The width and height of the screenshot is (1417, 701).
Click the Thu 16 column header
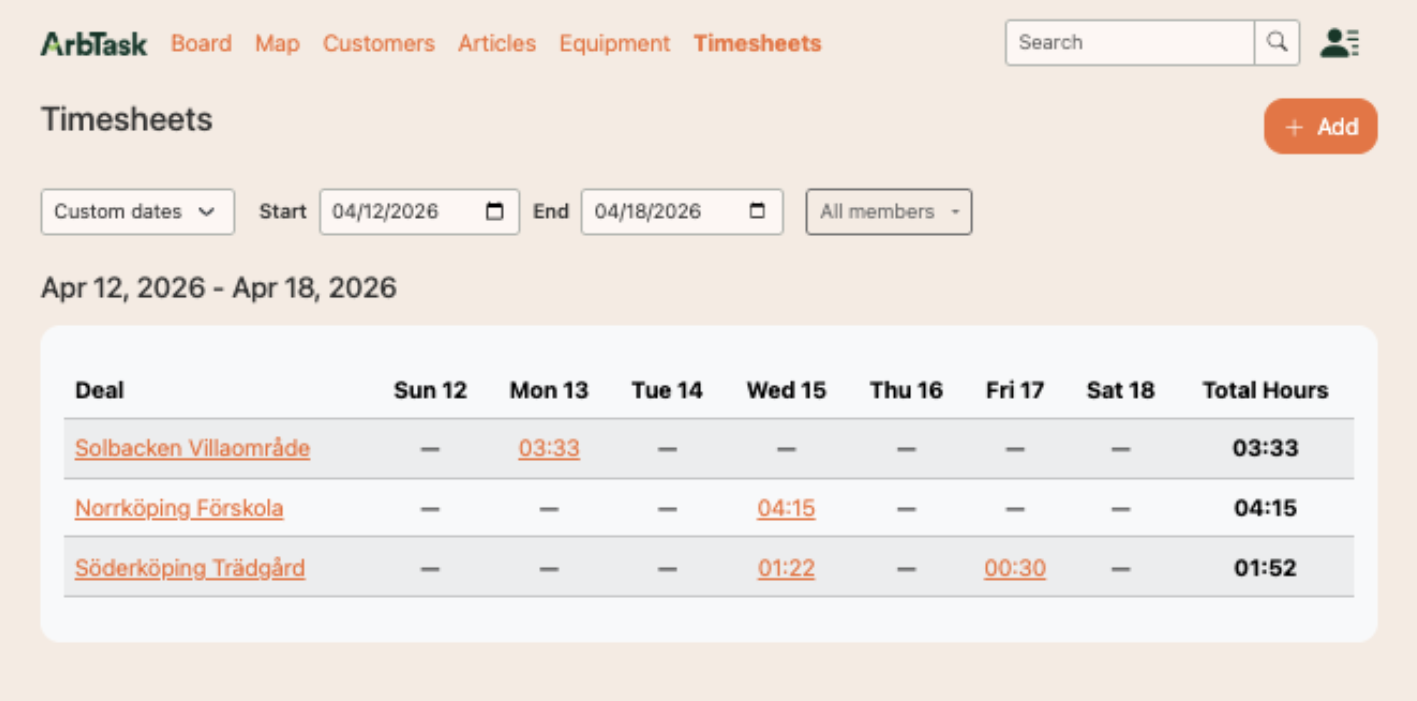click(x=906, y=390)
